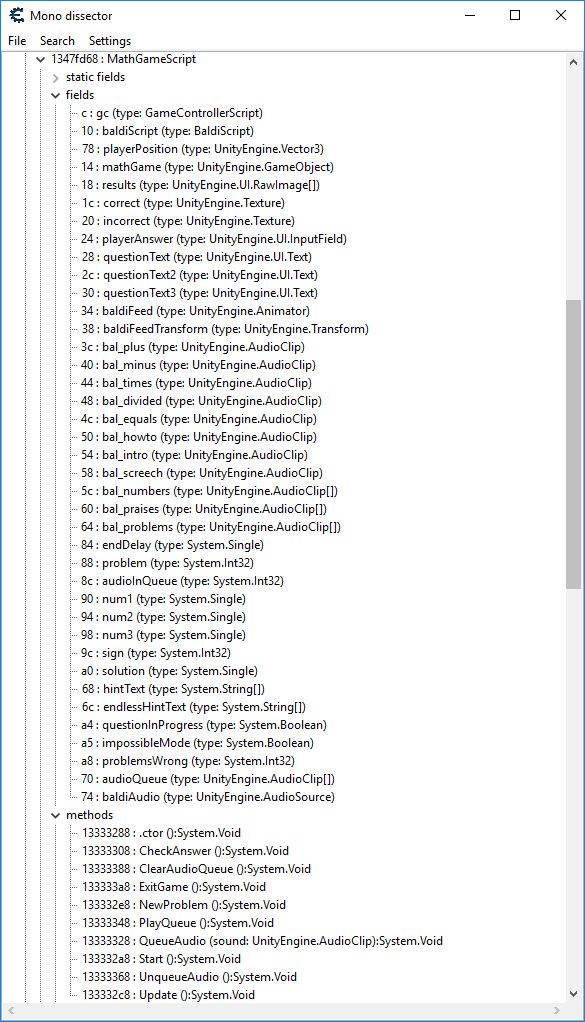Click the Cheat Engine title bar icon
This screenshot has width=585, height=1022.
pos(16,15)
